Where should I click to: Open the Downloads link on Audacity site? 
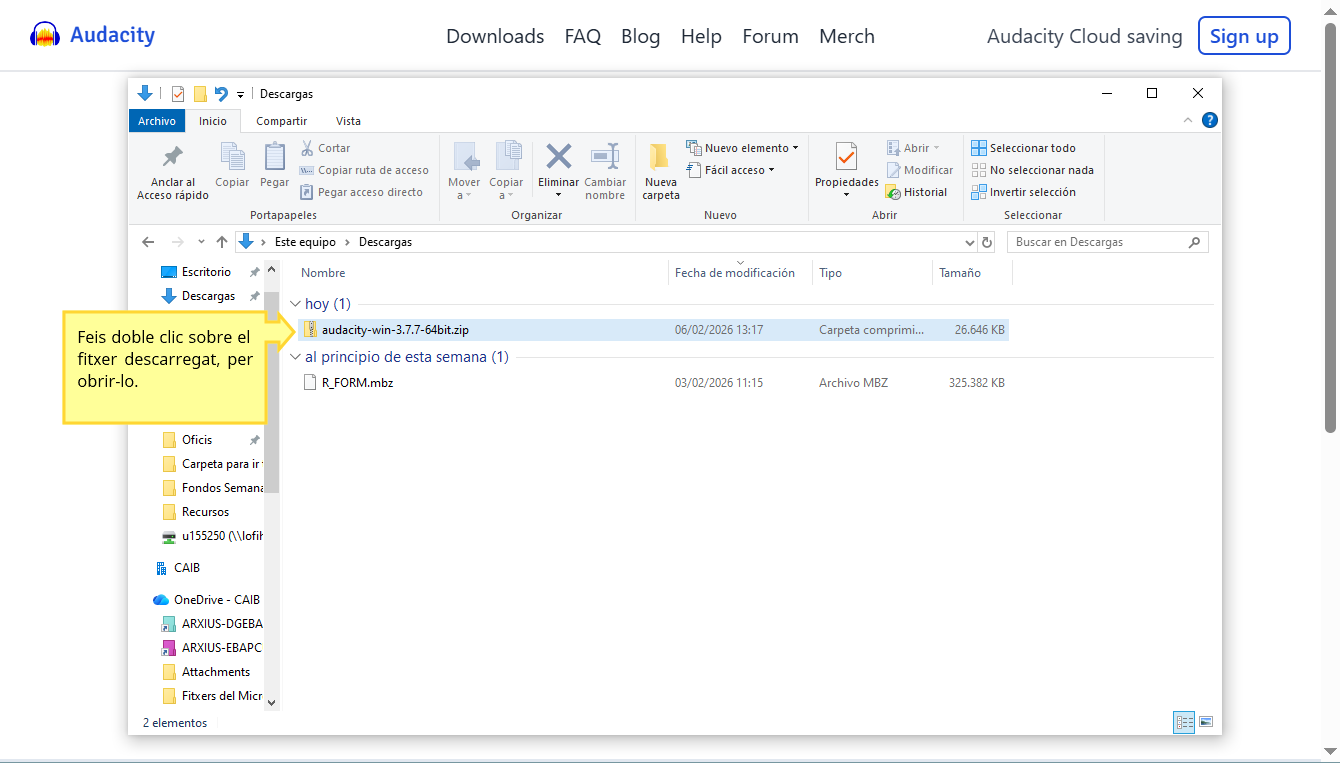tap(495, 37)
